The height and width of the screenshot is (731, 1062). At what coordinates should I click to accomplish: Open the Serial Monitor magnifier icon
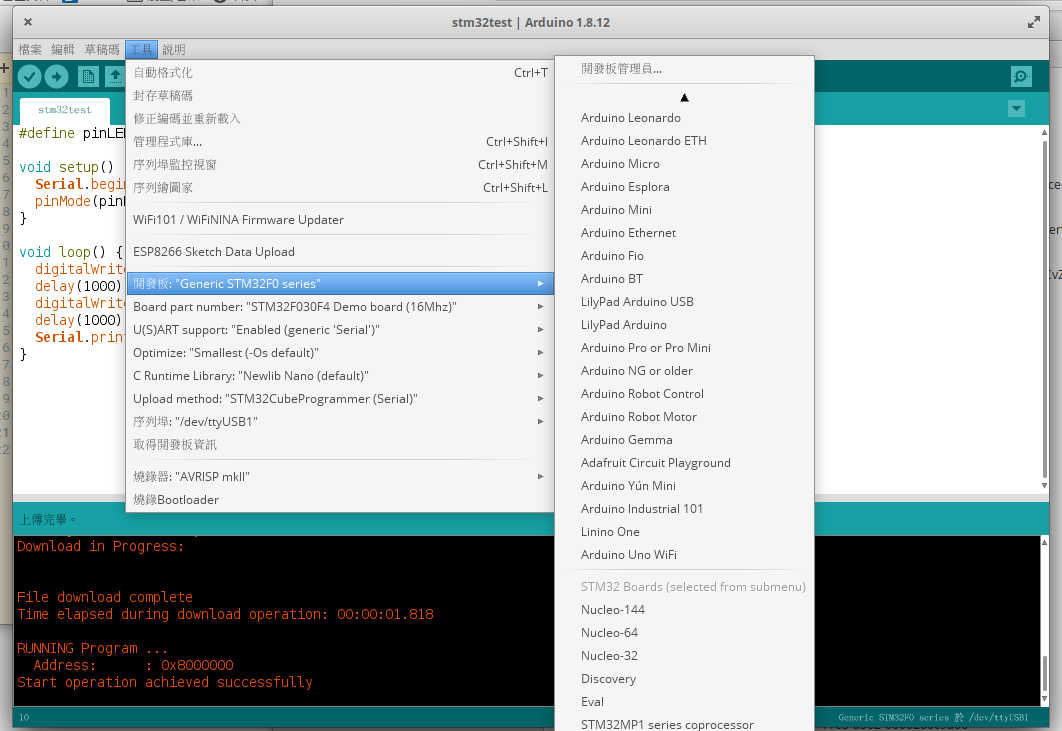pyautogui.click(x=1021, y=77)
